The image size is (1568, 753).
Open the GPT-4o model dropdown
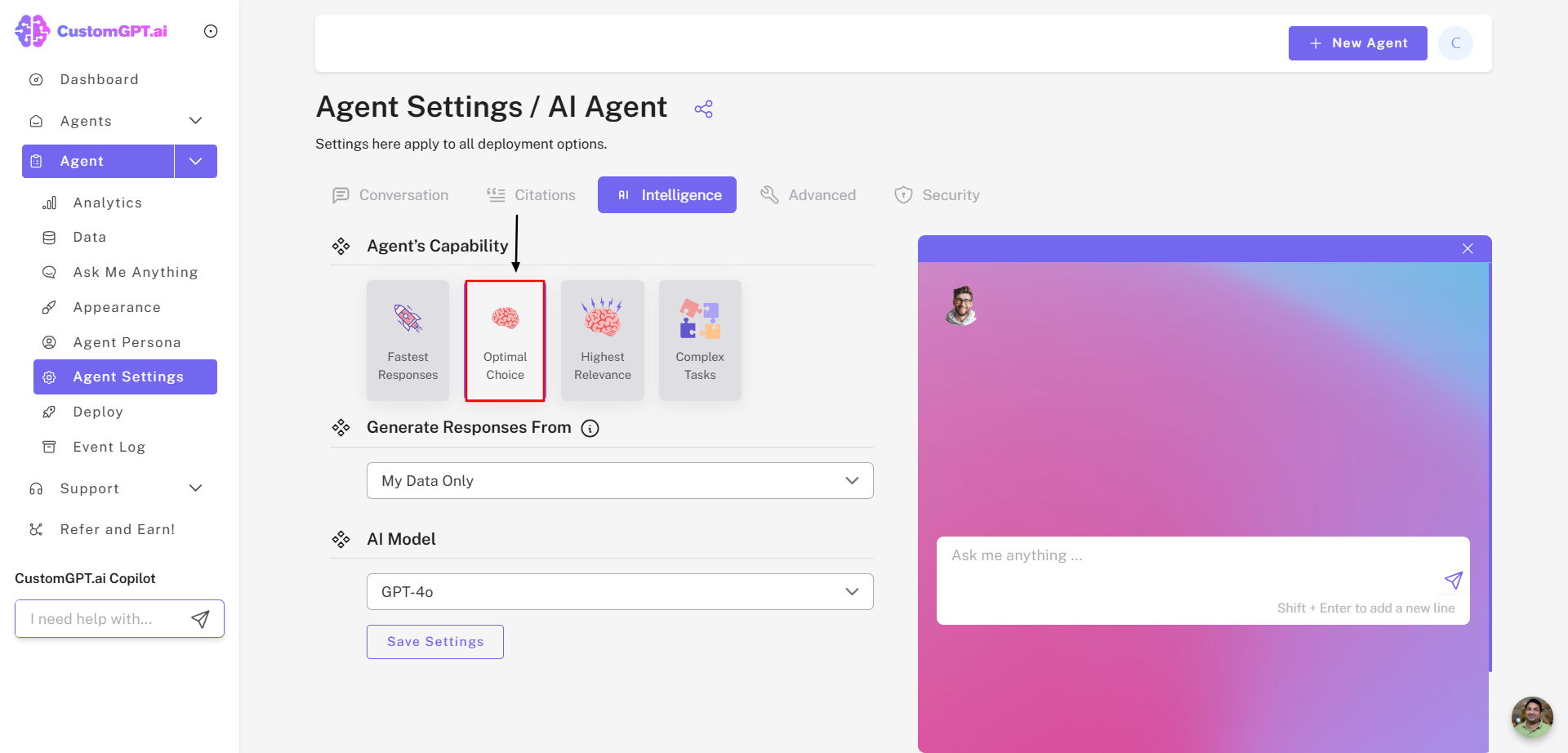click(x=620, y=592)
